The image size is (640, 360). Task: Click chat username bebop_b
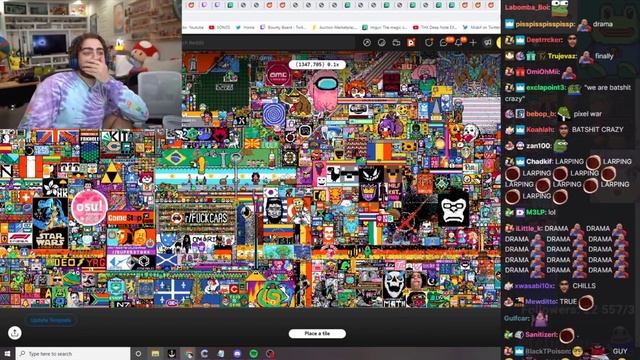[541, 114]
